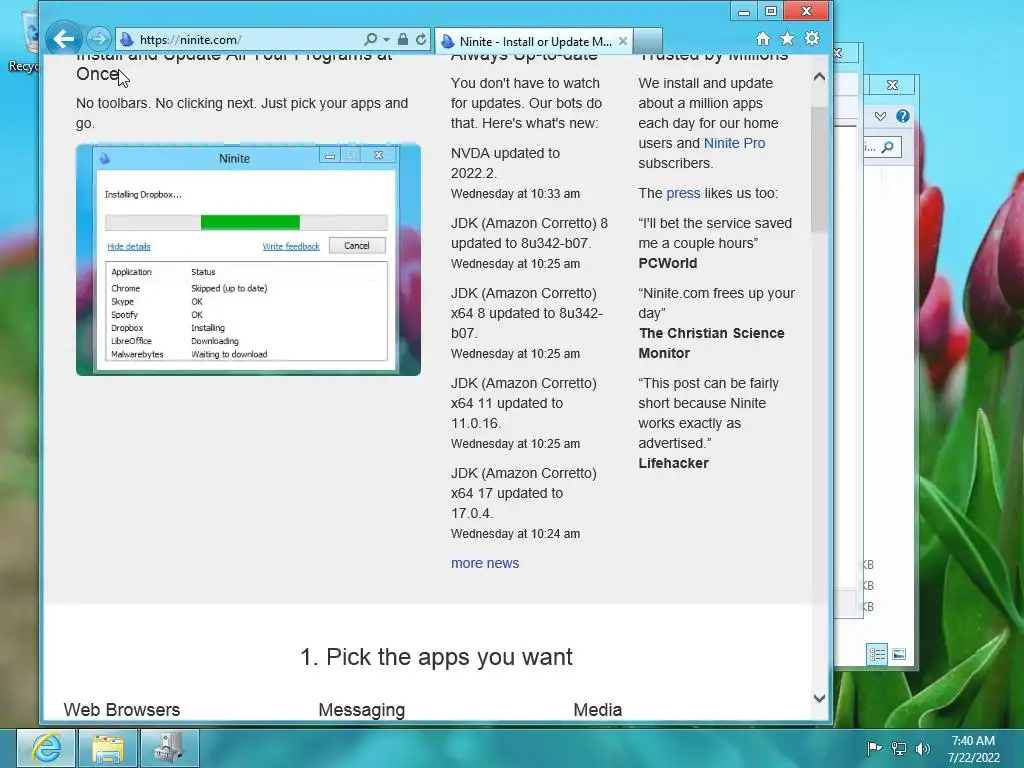Viewport: 1024px width, 768px height.
Task: Click search magnifier in background Explorer window
Action: 888,147
